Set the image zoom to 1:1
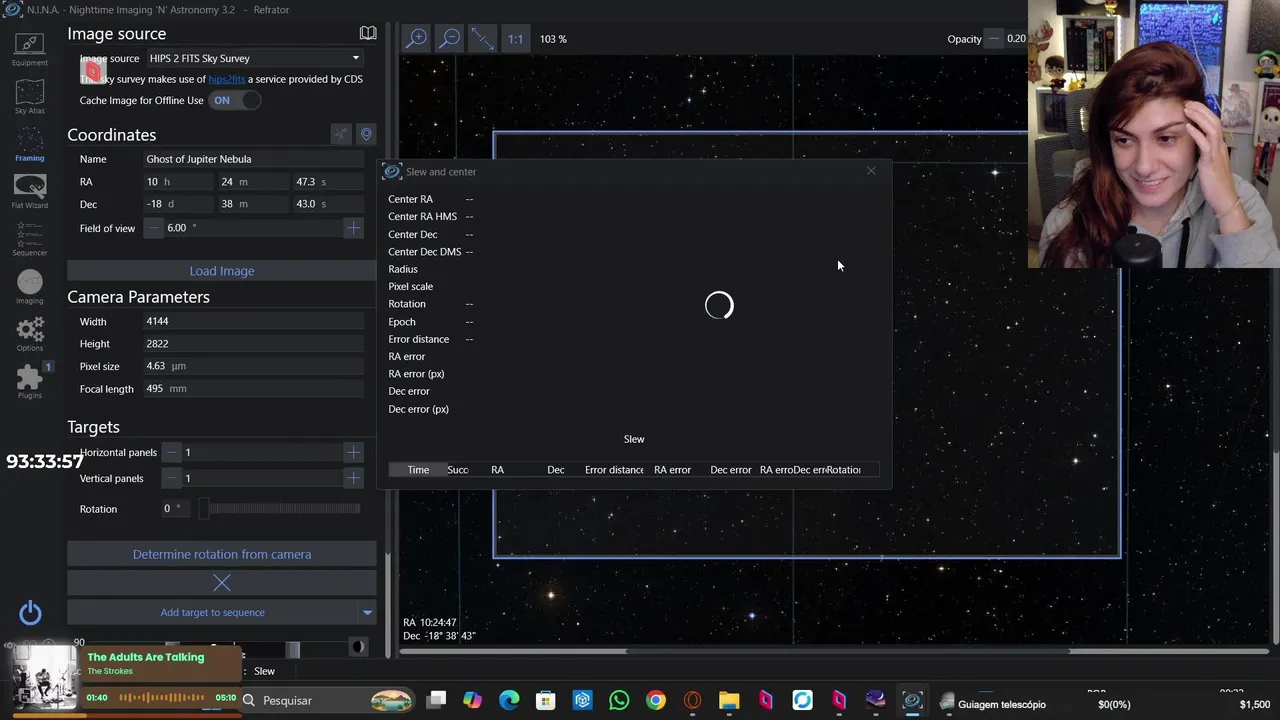Screen dimensions: 1280x720 pyautogui.click(x=515, y=39)
